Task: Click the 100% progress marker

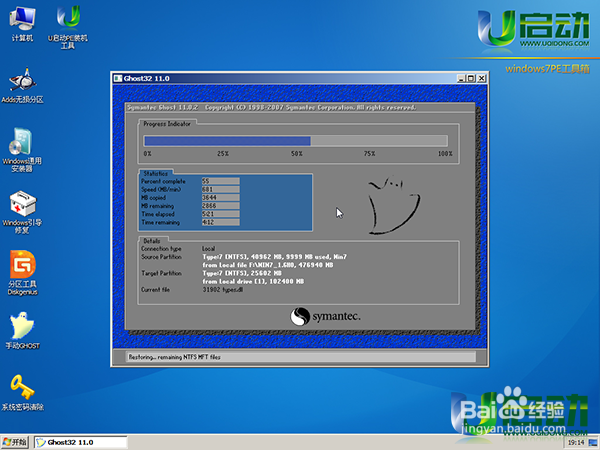Action: (x=445, y=154)
